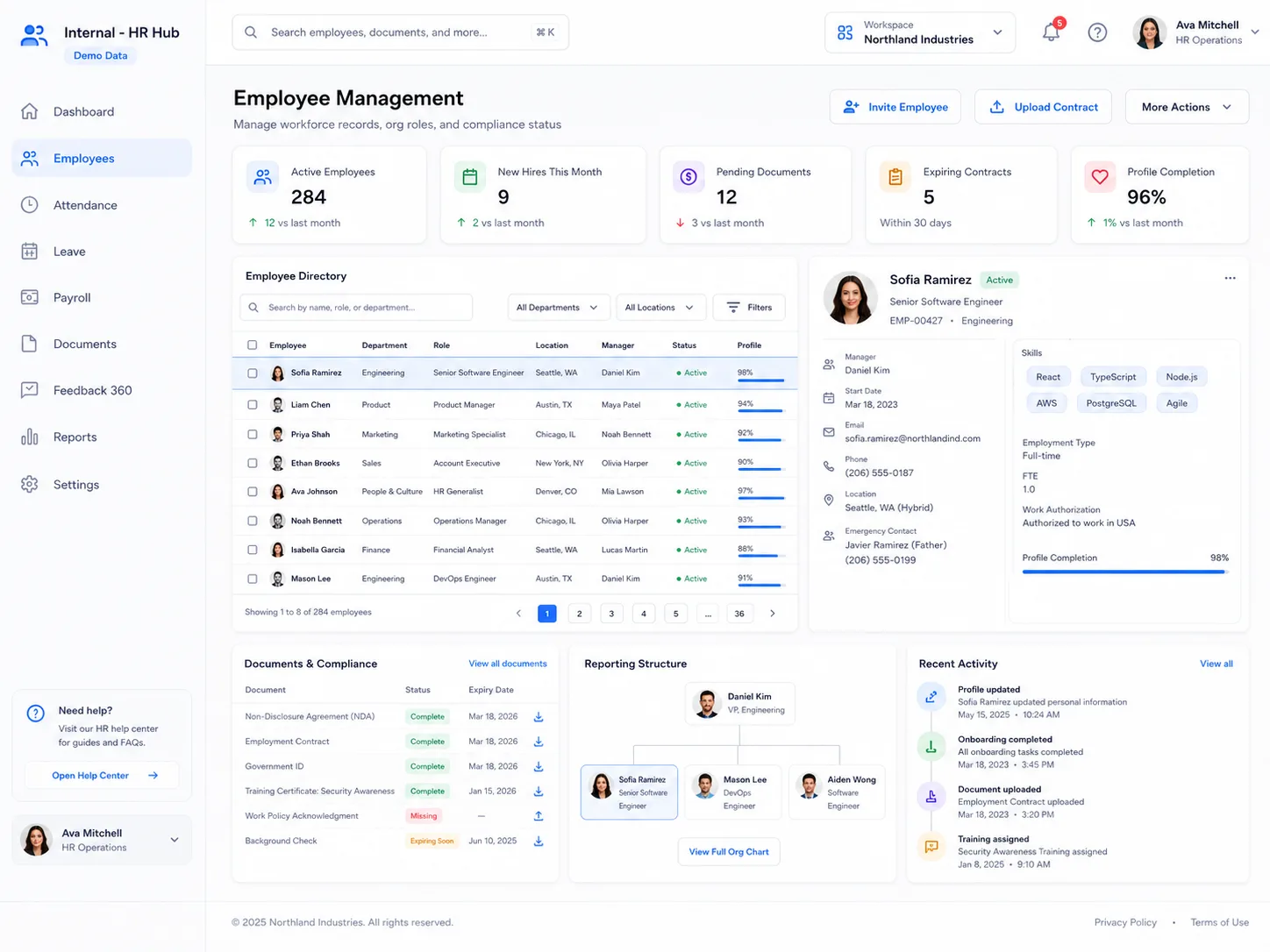Open the three-dot menu on Sofia Ramirez's profile
Screen dimensions: 1270x952
[x=1230, y=279]
